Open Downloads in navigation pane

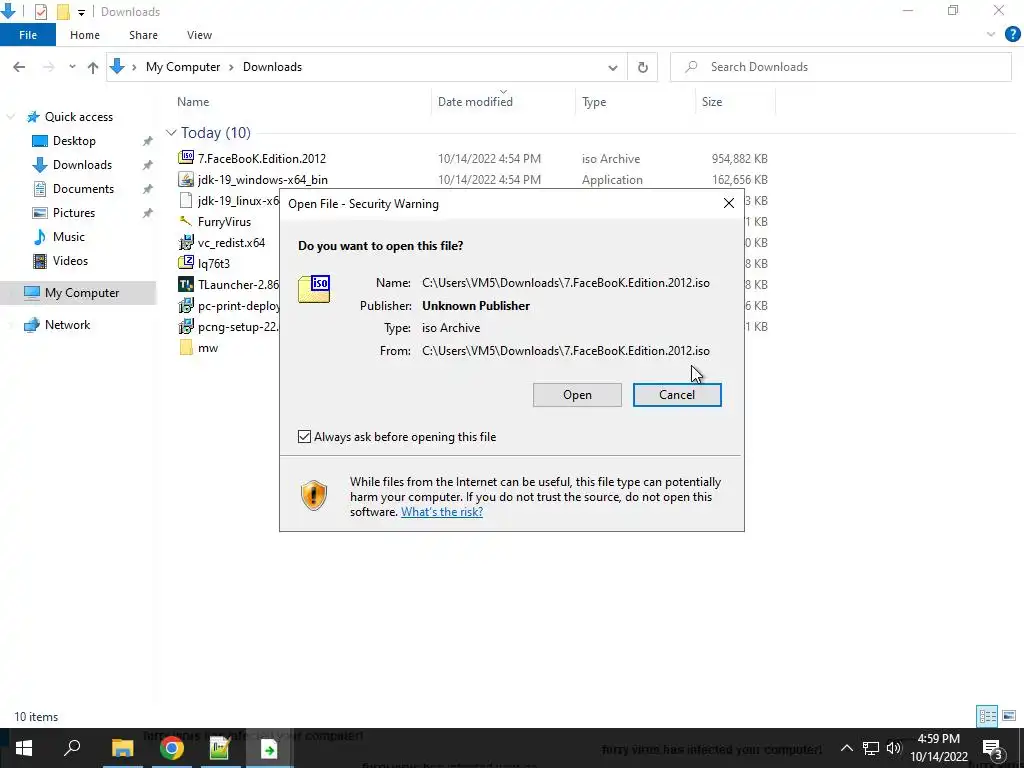coord(82,165)
